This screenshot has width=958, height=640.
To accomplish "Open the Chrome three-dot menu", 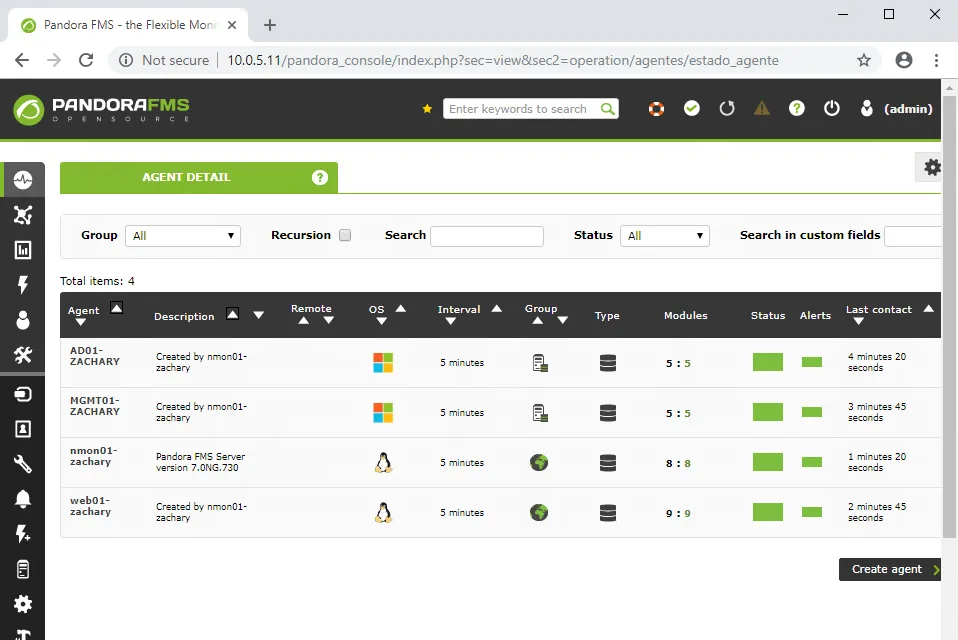I will tap(936, 60).
